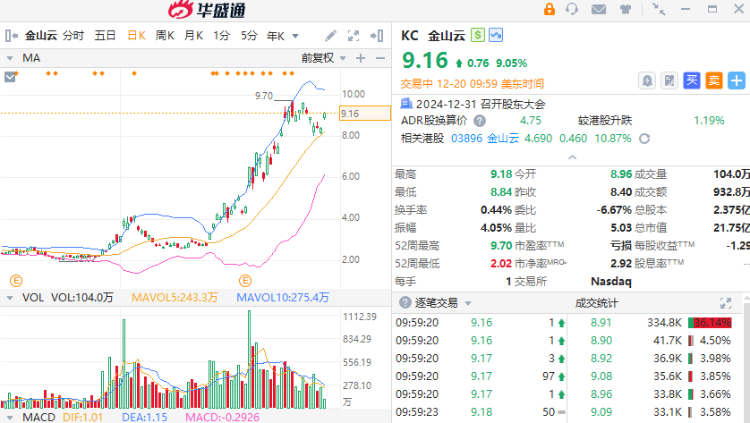Click the orange 卖 sell button
The height and width of the screenshot is (423, 750).
[714, 80]
